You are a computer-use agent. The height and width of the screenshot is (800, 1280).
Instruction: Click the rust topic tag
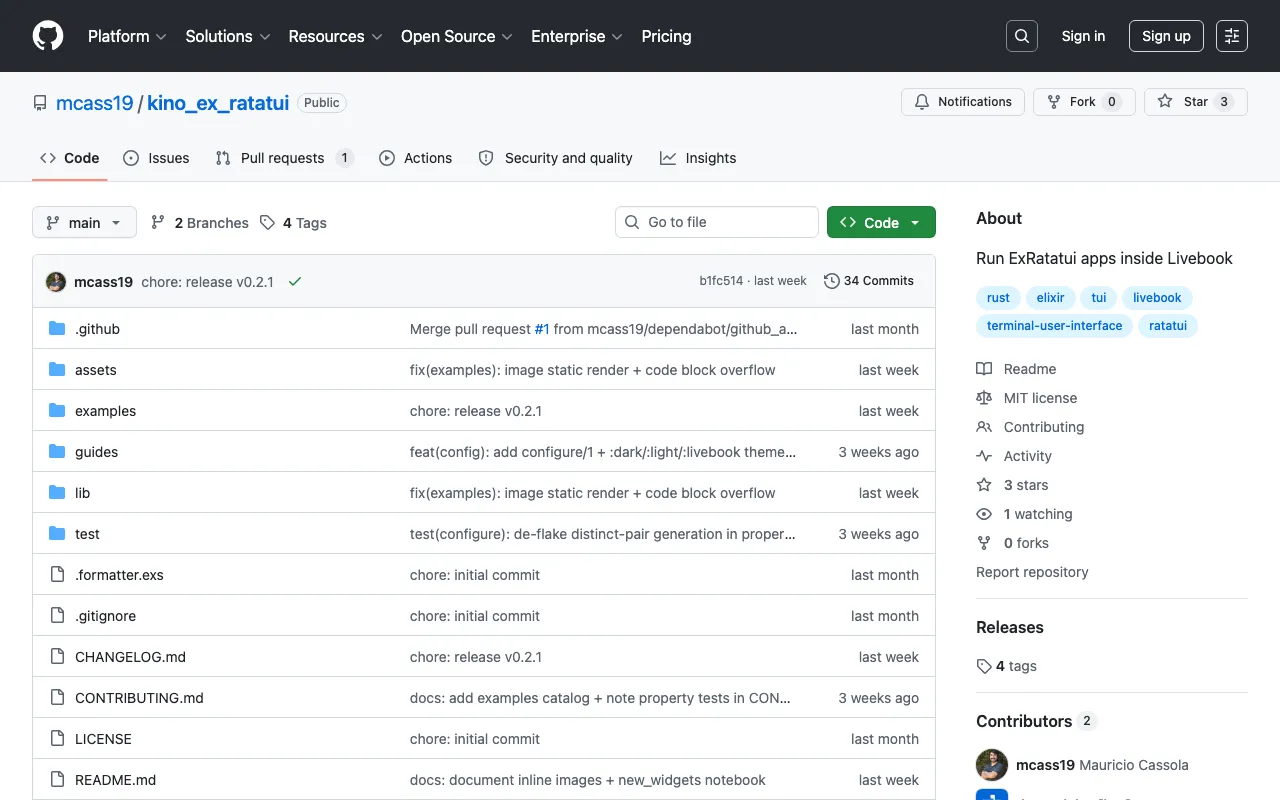[998, 298]
